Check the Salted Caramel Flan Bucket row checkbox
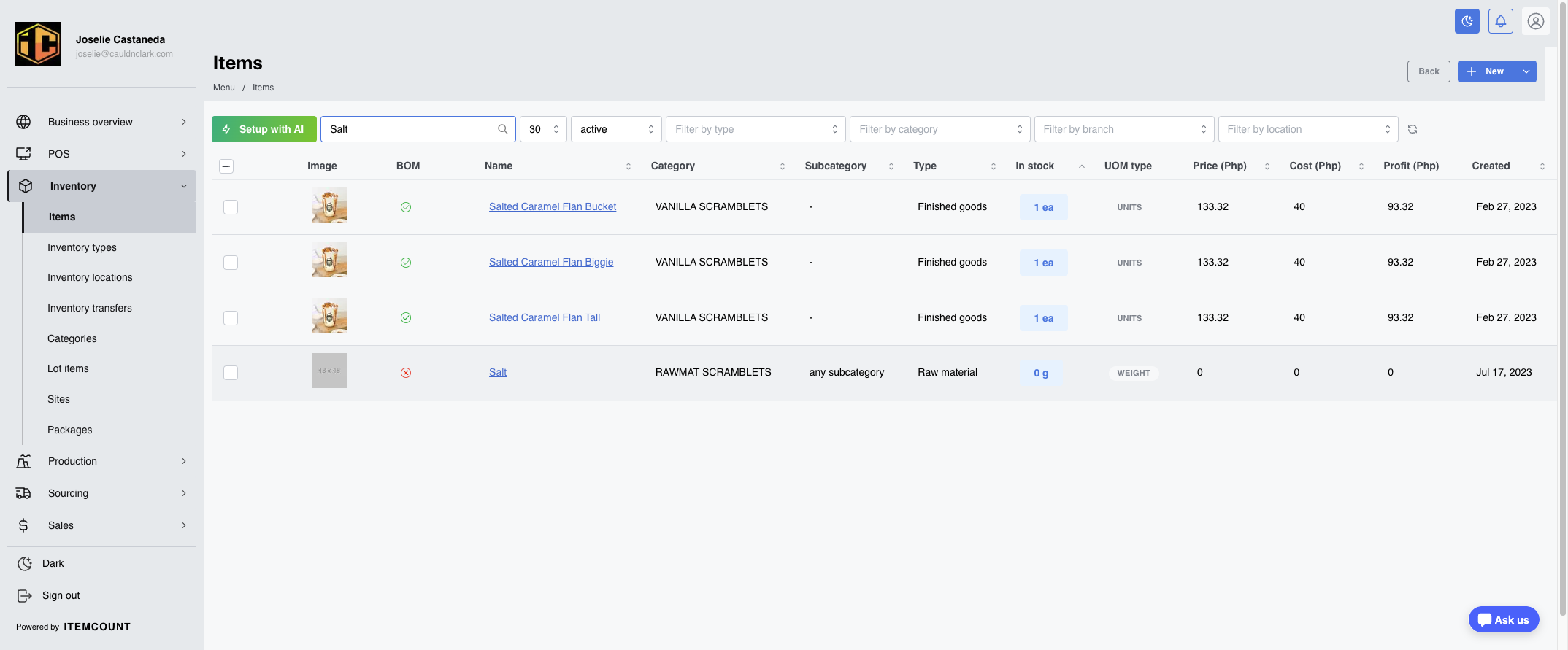 [x=231, y=207]
